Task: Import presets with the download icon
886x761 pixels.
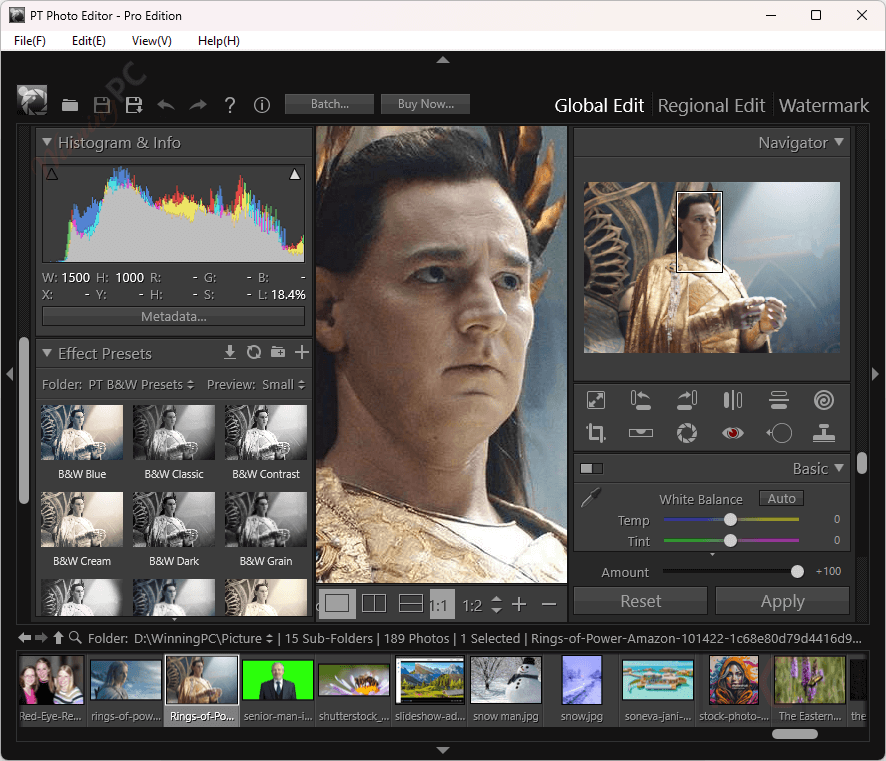Action: pos(229,353)
